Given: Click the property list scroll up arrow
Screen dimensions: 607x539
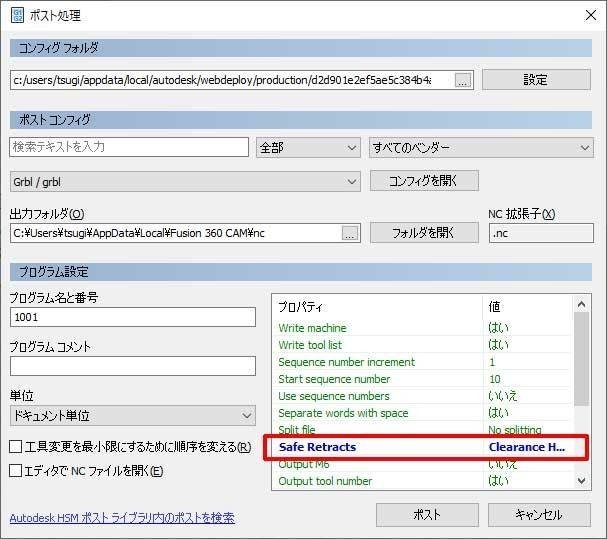Looking at the screenshot, I should (581, 304).
